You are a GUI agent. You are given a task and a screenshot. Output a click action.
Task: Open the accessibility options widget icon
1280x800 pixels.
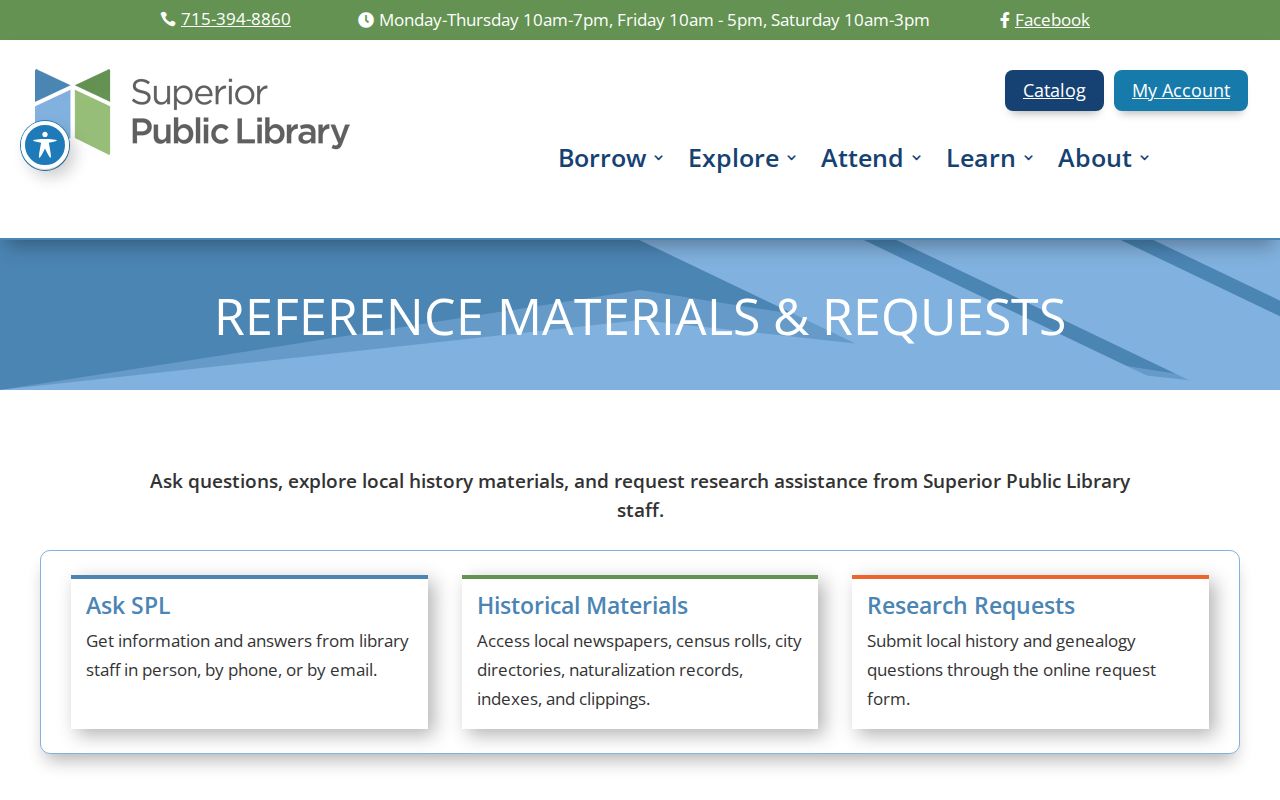point(45,145)
